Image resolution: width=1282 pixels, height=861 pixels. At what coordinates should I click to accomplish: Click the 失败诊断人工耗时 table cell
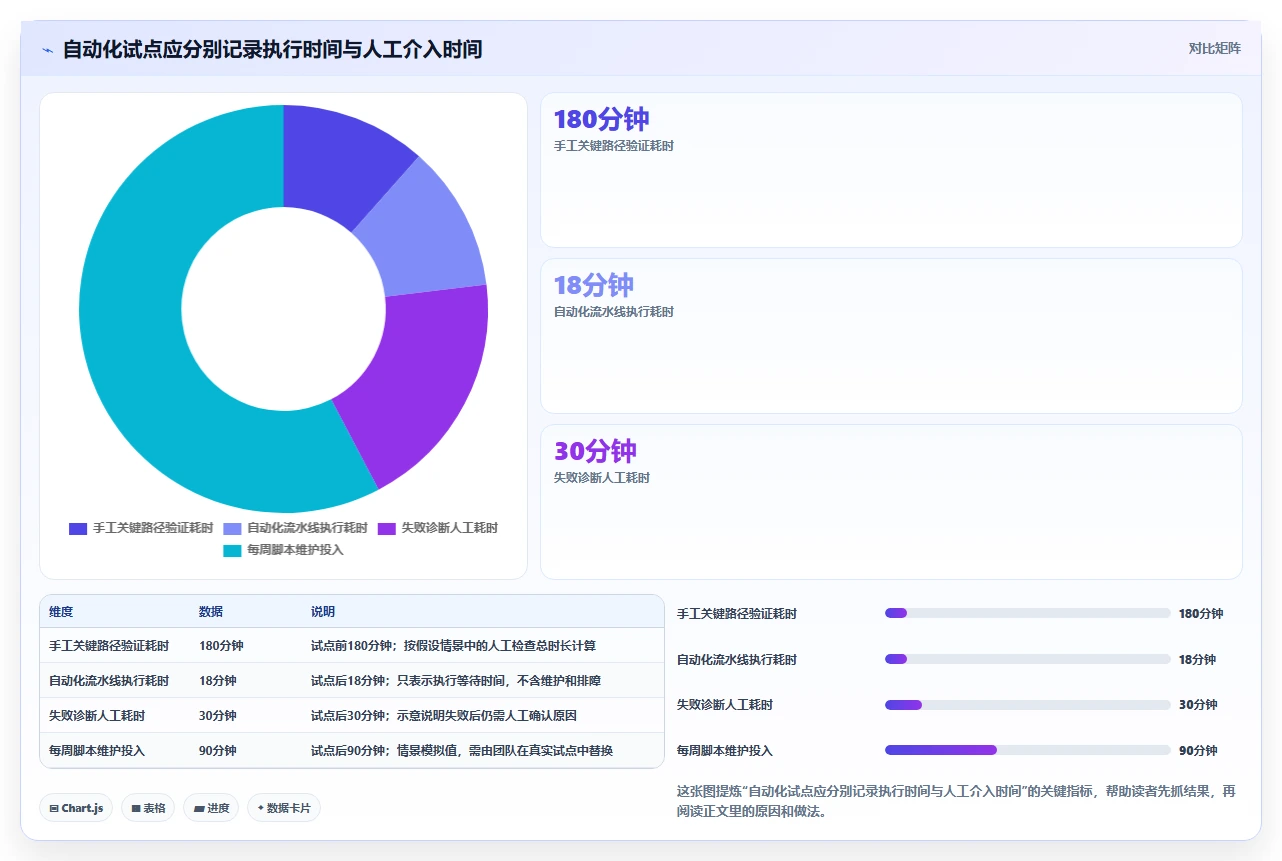pyautogui.click(x=97, y=716)
